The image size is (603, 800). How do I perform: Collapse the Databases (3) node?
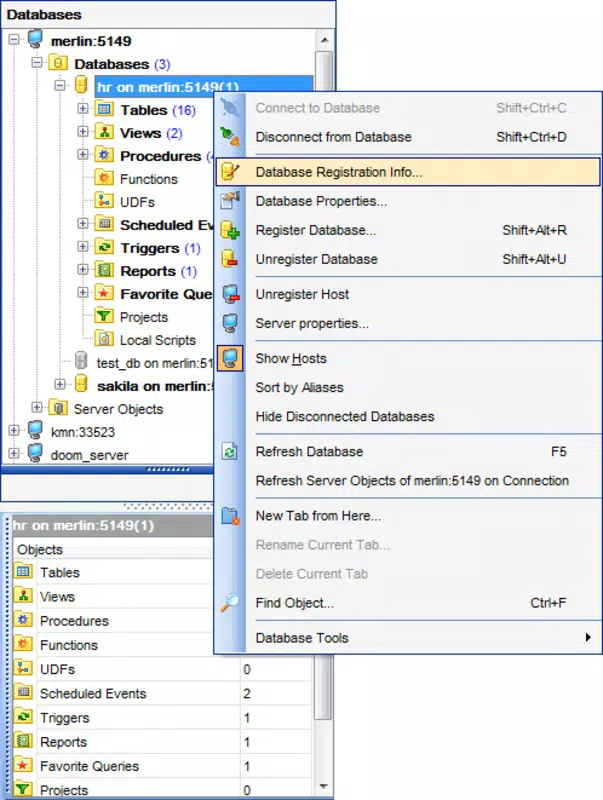tap(37, 63)
